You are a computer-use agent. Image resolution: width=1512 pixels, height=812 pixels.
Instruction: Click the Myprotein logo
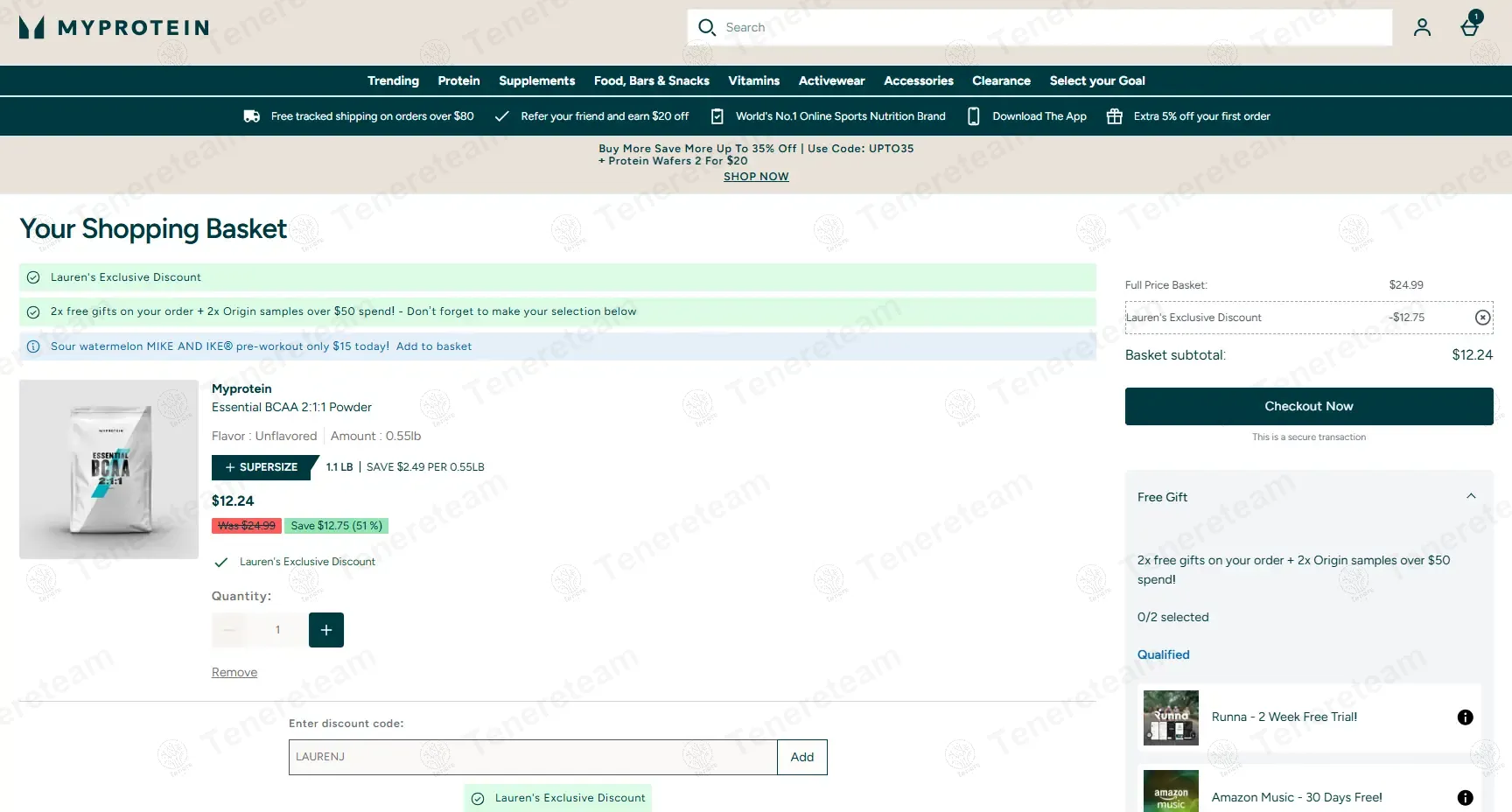[x=114, y=28]
